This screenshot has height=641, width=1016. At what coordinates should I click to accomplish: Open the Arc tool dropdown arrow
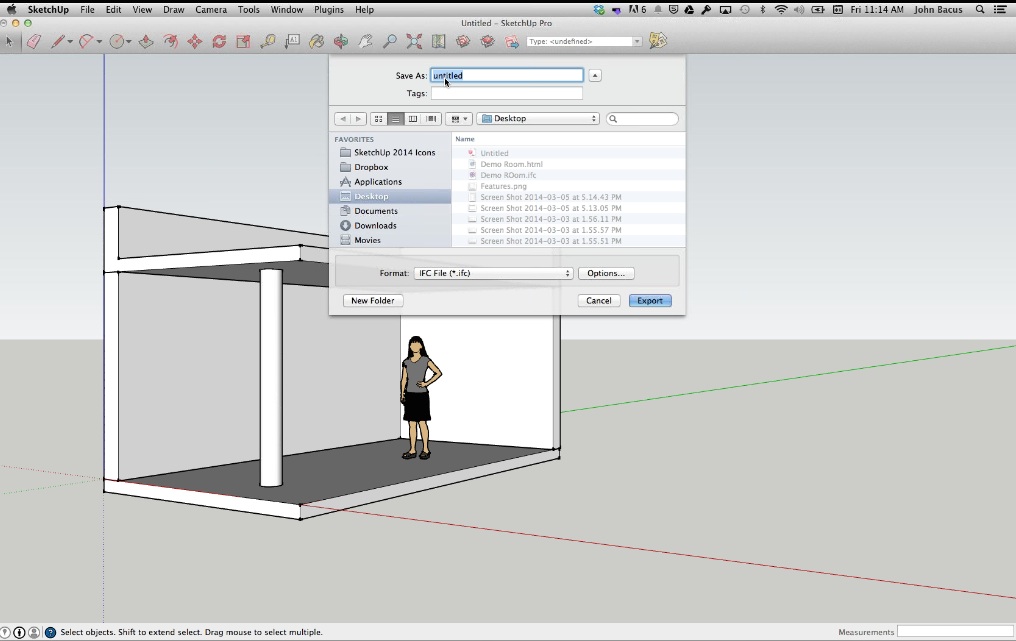[x=99, y=42]
